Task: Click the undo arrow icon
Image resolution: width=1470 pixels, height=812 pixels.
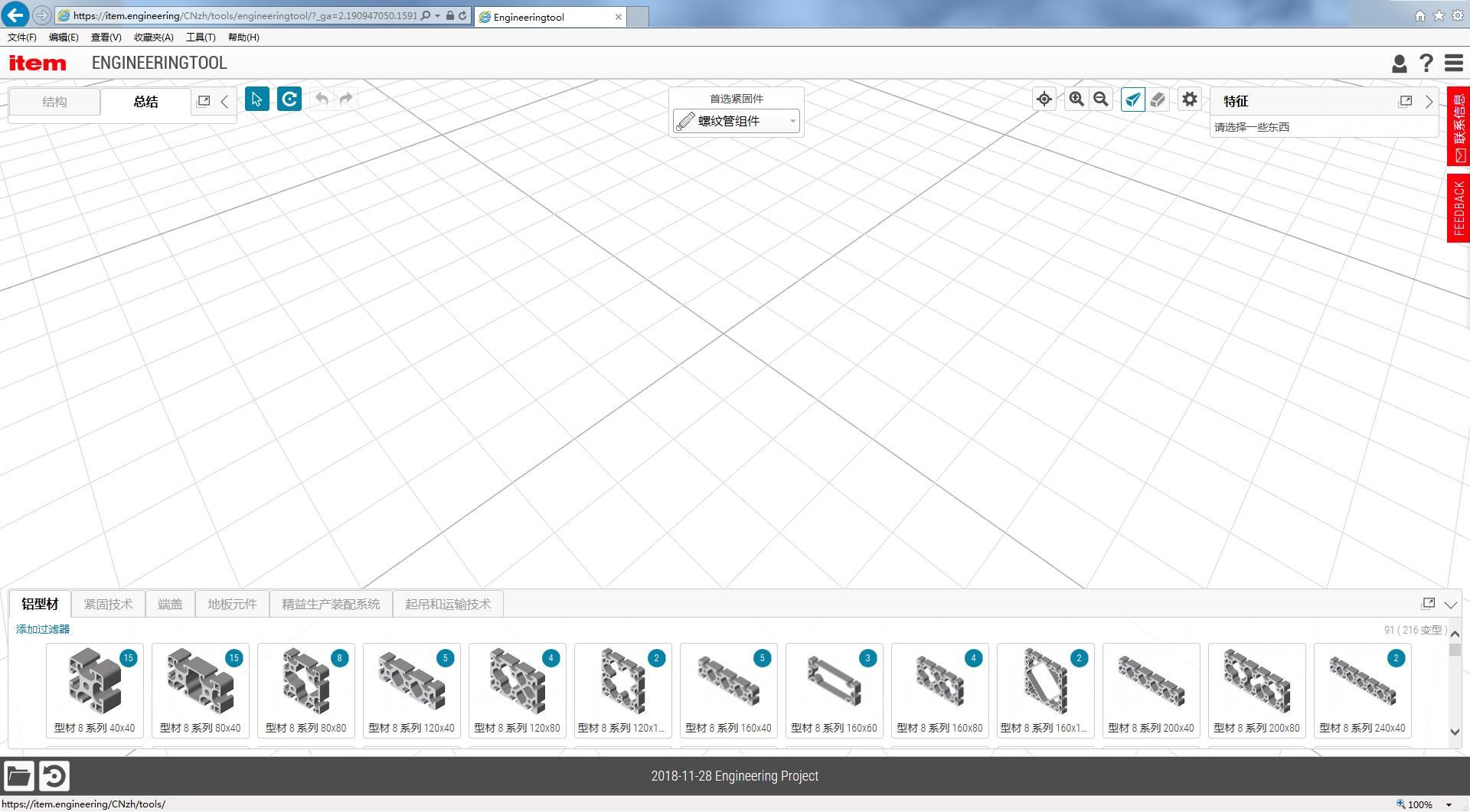Action: (x=322, y=99)
